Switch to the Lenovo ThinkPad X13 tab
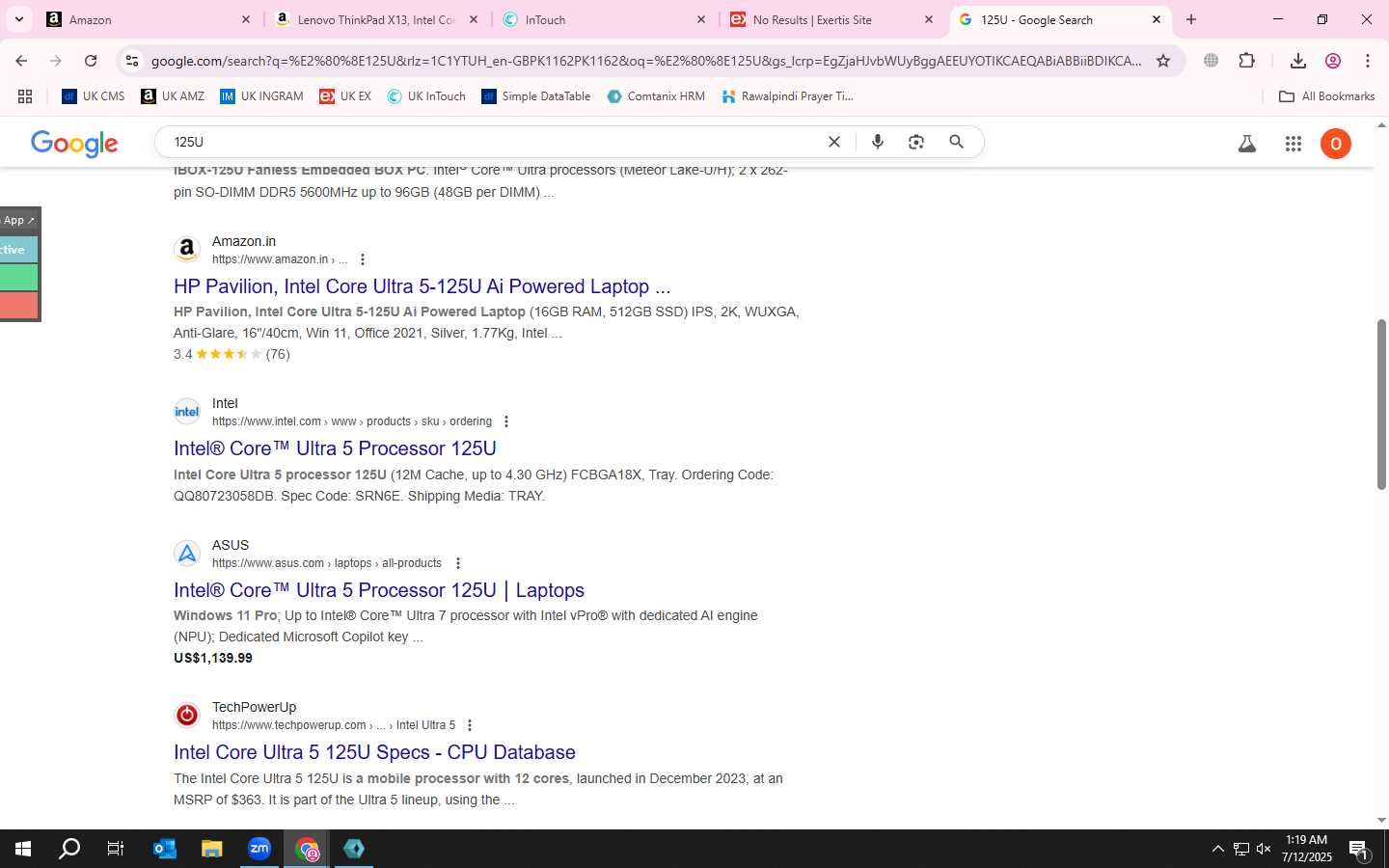The image size is (1389, 868). click(376, 19)
